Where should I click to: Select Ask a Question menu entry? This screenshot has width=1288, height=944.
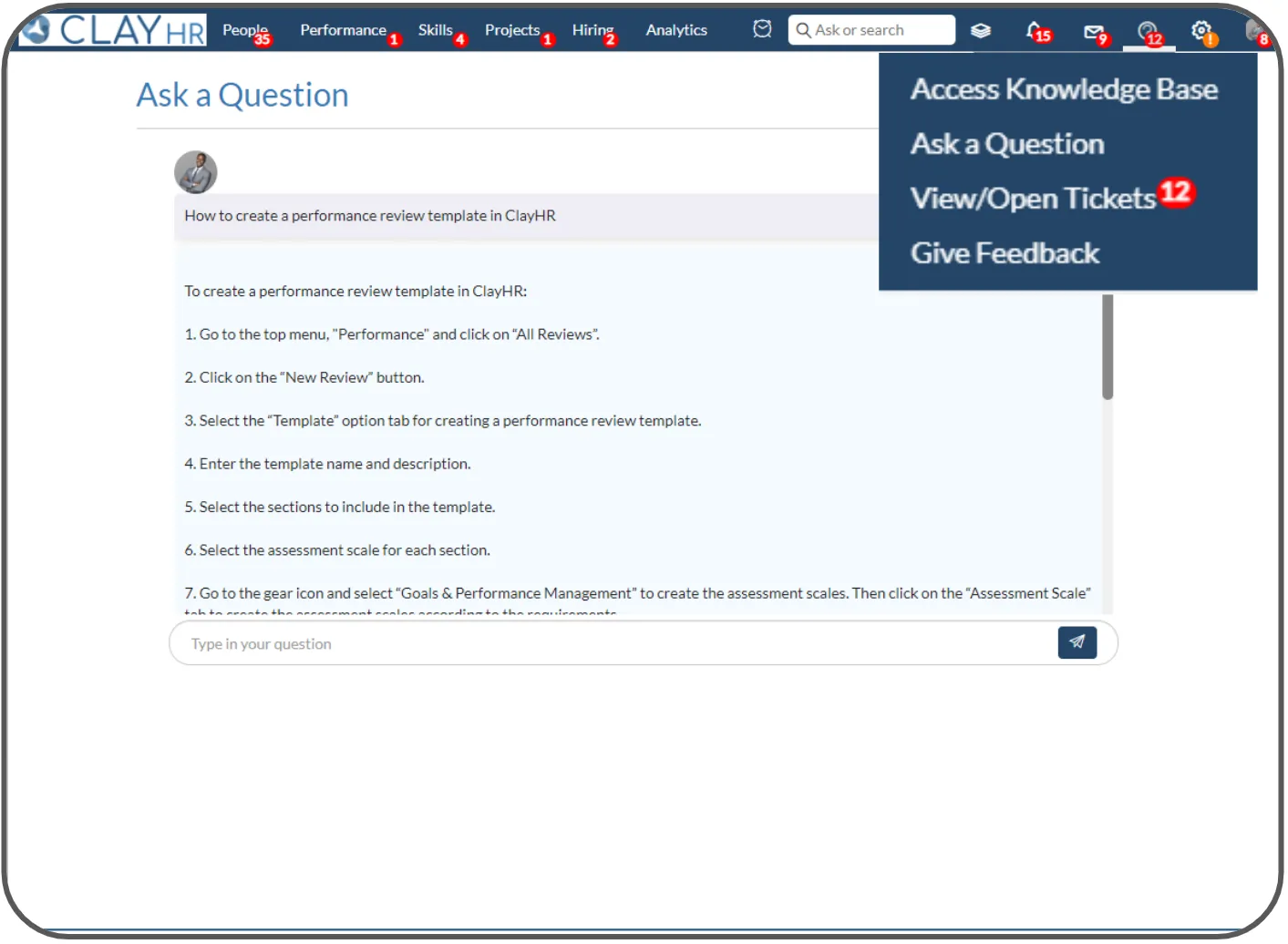click(x=1007, y=144)
